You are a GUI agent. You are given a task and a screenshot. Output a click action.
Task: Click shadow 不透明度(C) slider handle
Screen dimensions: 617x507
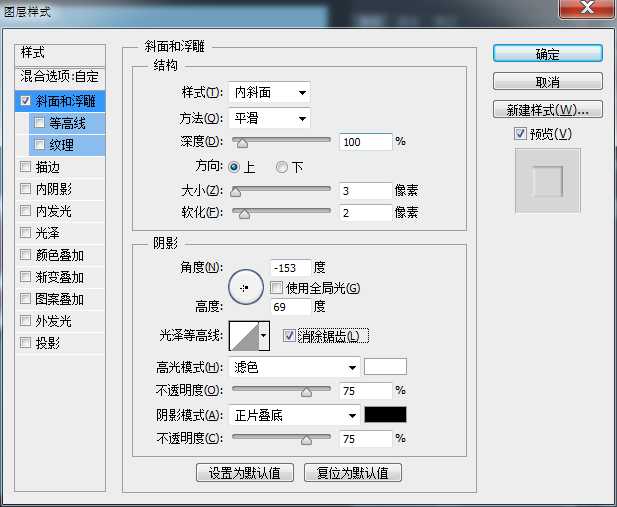pos(306,440)
